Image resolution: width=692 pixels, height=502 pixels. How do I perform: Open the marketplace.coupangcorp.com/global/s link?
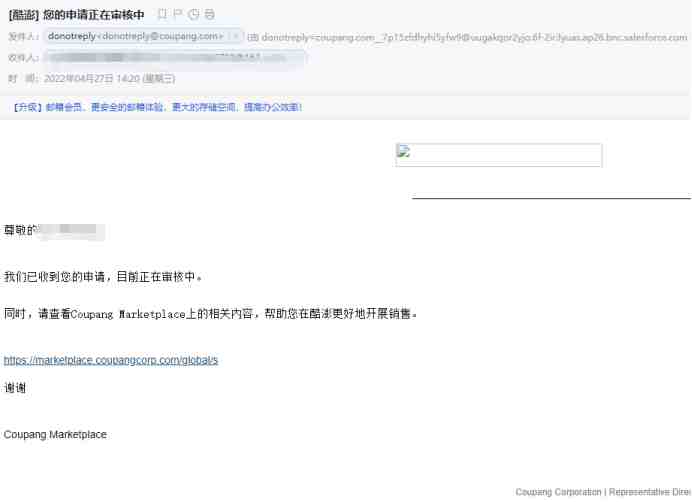[x=111, y=360]
